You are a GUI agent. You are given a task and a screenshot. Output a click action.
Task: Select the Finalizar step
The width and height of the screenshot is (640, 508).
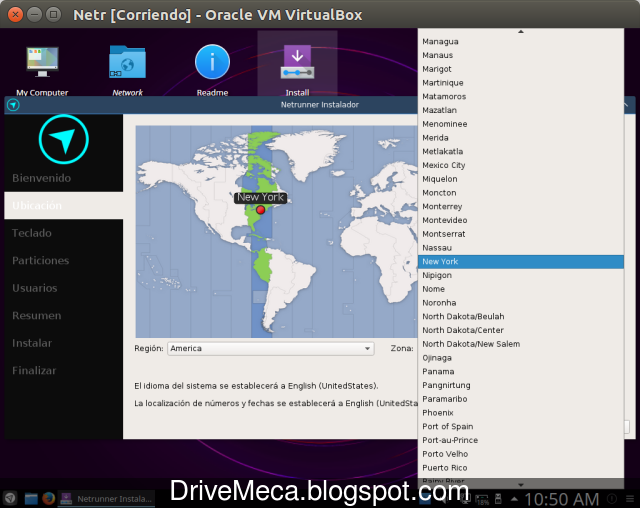pyautogui.click(x=63, y=370)
